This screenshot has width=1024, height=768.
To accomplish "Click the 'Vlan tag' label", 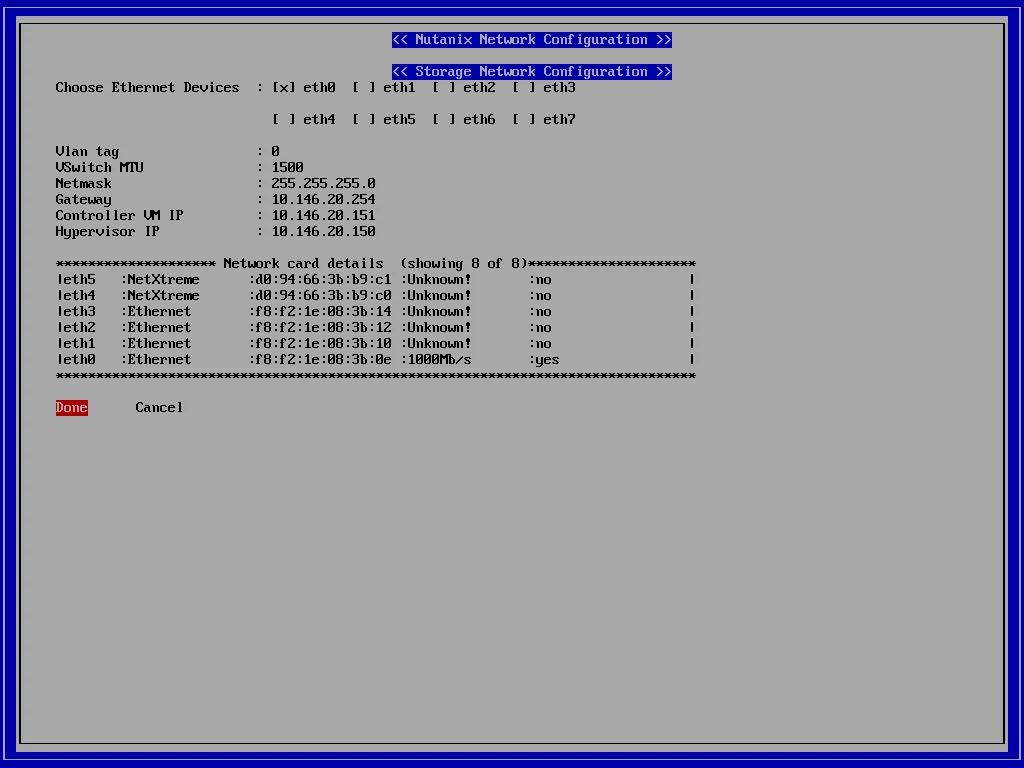I will pyautogui.click(x=88, y=152).
